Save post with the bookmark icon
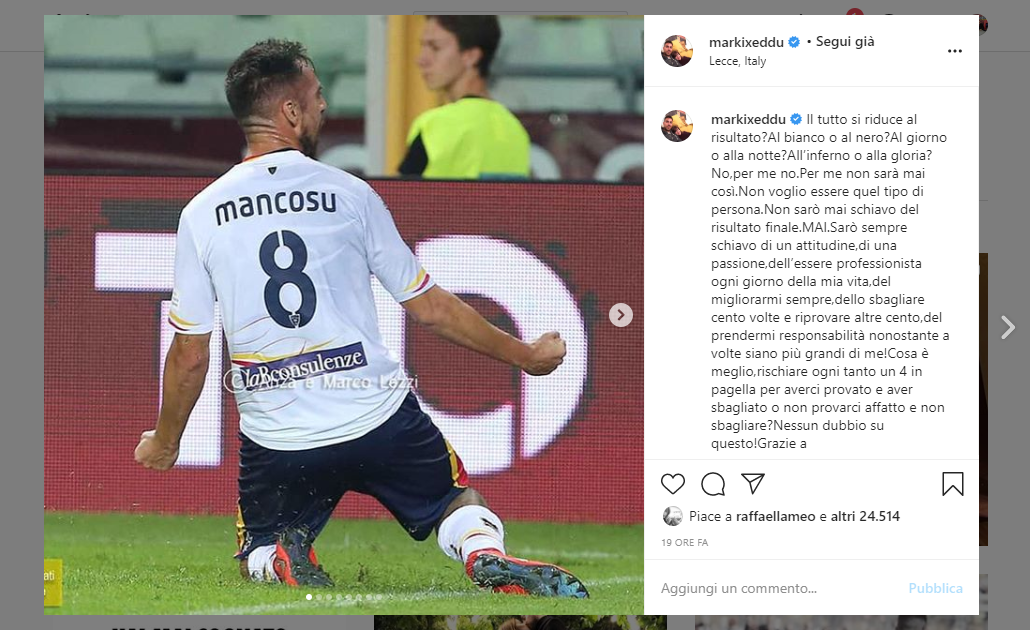The width and height of the screenshot is (1030, 630). click(952, 484)
